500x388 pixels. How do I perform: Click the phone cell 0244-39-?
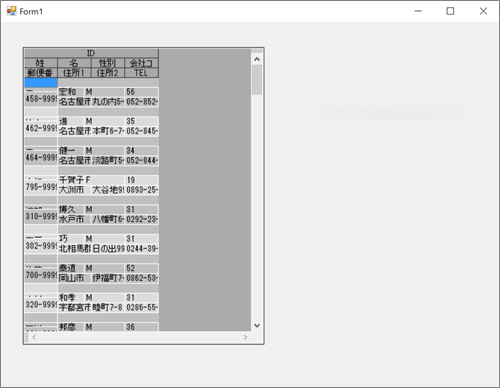pyautogui.click(x=142, y=249)
